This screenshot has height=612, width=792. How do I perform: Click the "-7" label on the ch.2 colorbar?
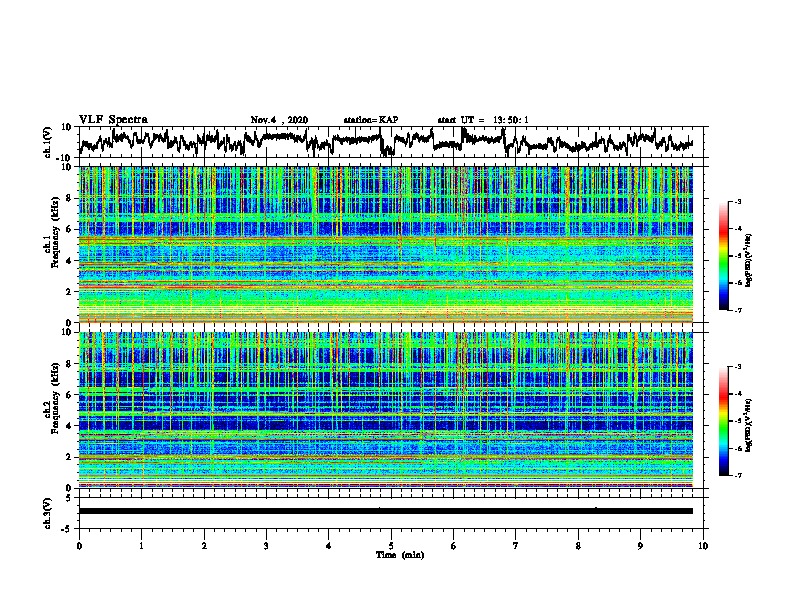[737, 476]
